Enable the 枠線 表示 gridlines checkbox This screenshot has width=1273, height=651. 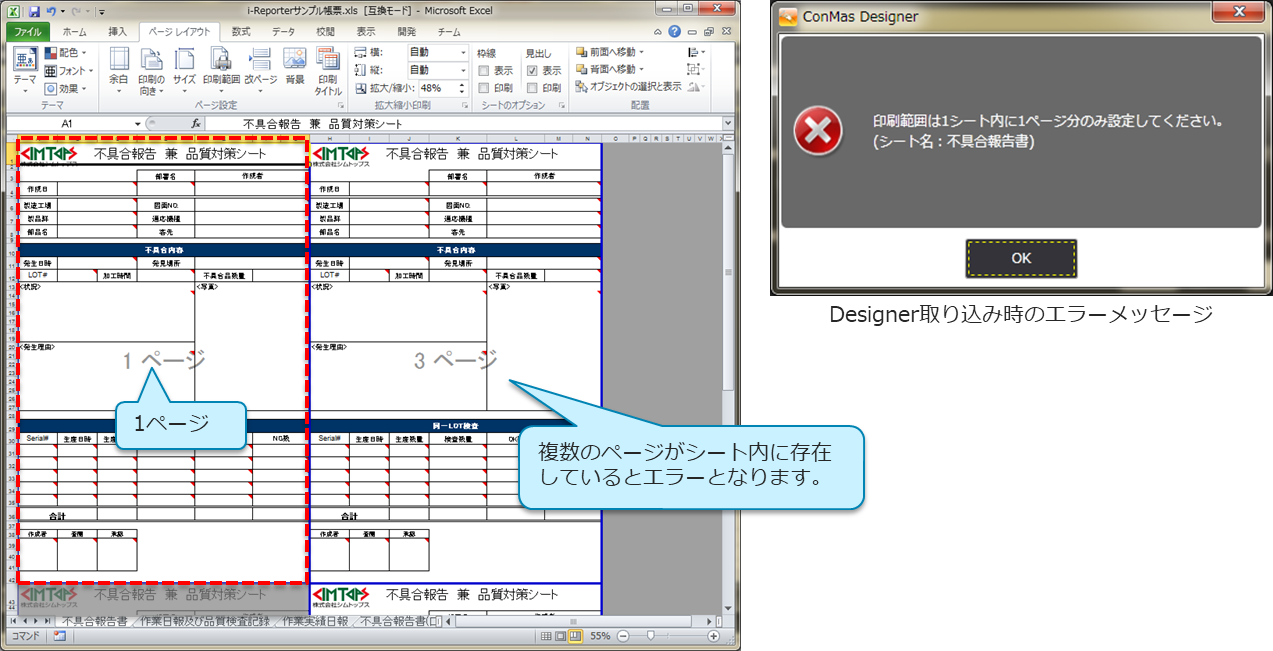[484, 71]
